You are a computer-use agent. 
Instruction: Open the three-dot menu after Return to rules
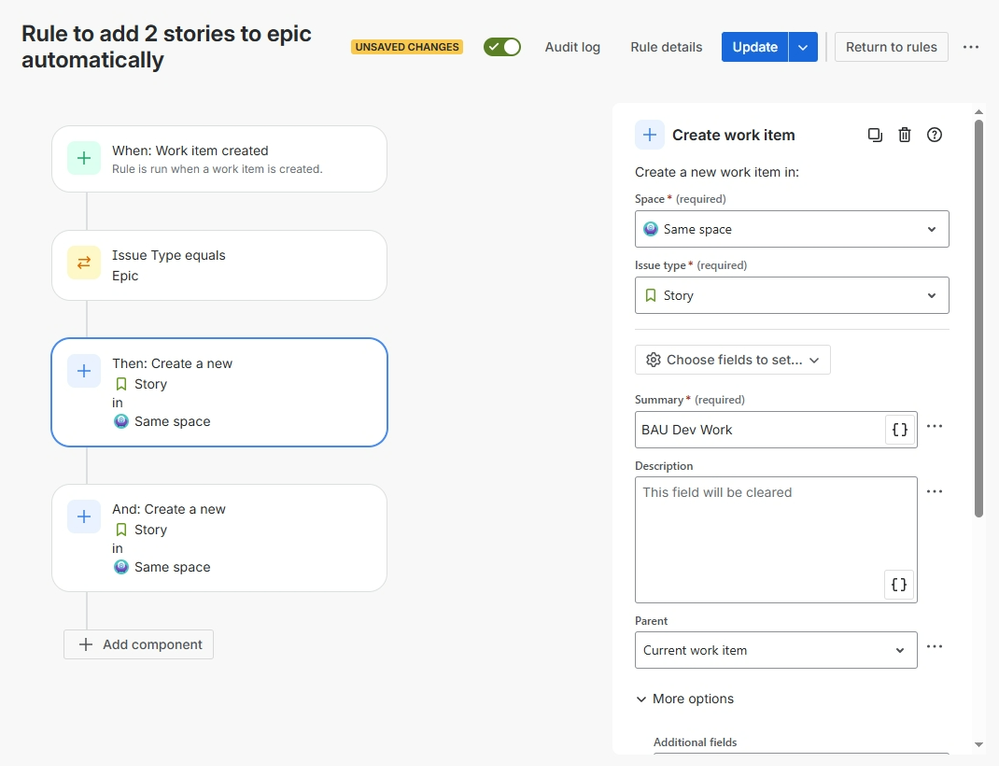pos(971,47)
